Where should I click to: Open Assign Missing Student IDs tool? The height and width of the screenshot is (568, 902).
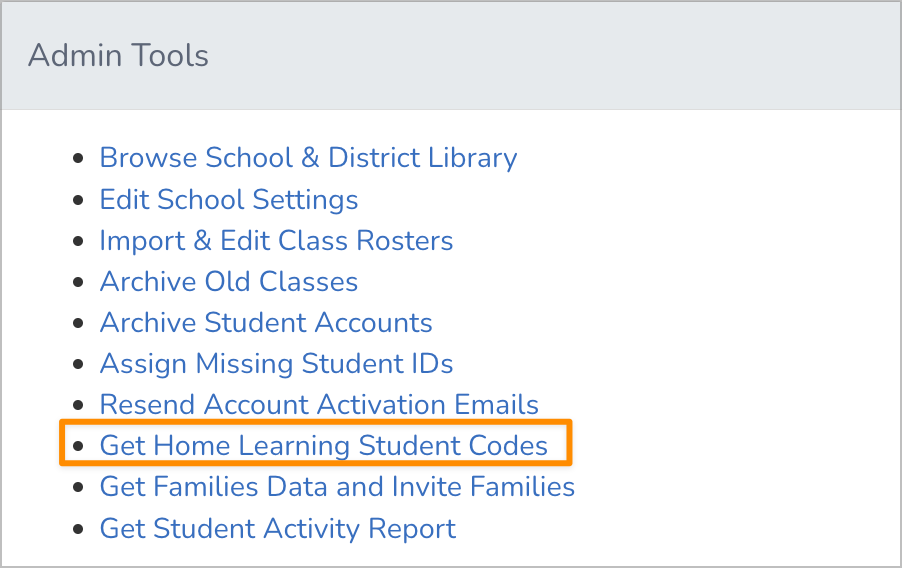coord(276,364)
